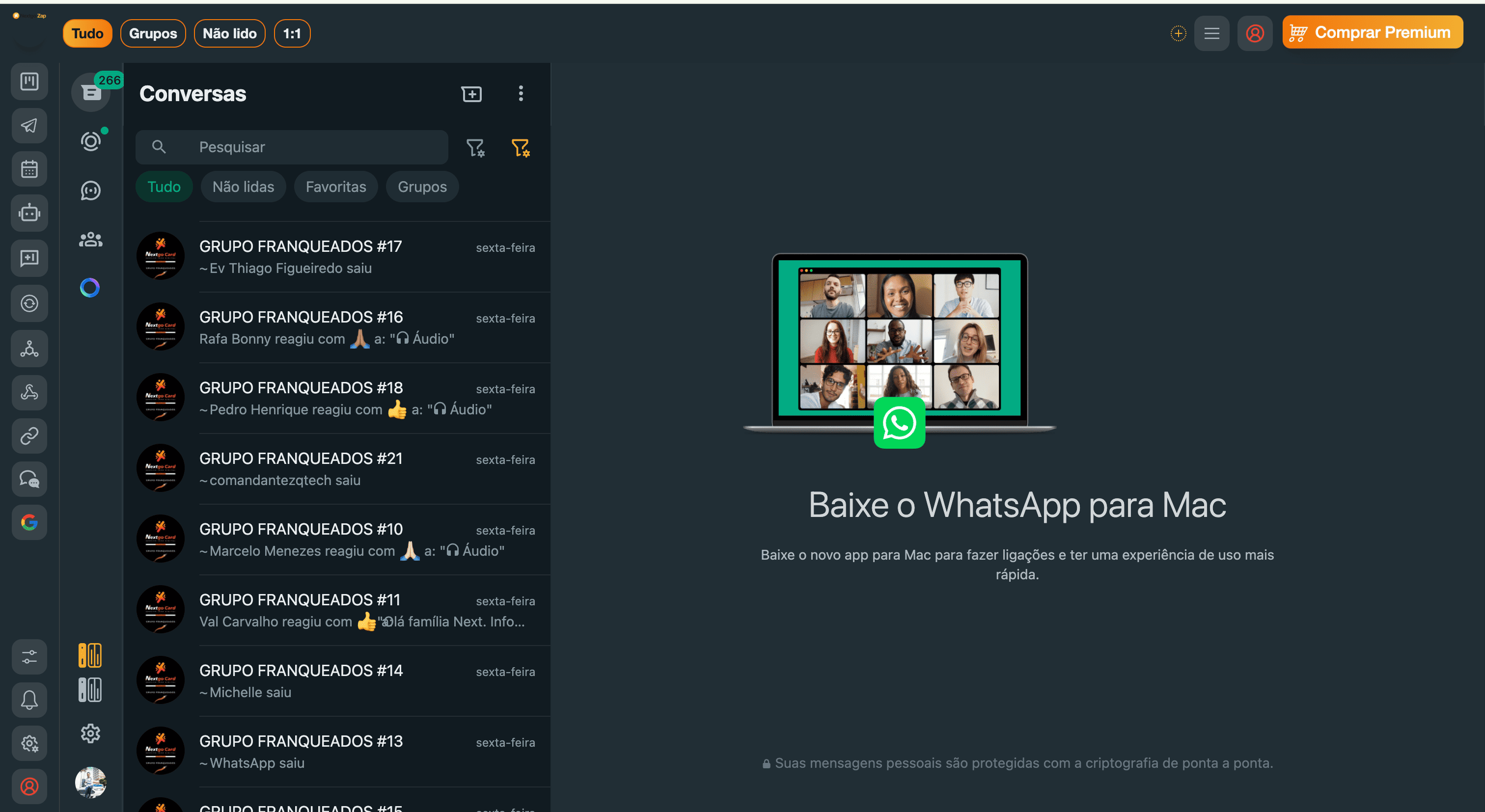The height and width of the screenshot is (812, 1485).
Task: Open the chatbot automation tool
Action: [x=29, y=213]
